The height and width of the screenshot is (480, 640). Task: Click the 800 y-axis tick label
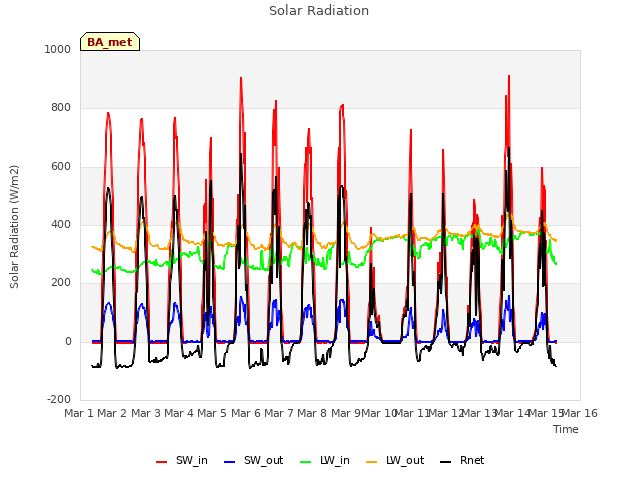click(61, 107)
